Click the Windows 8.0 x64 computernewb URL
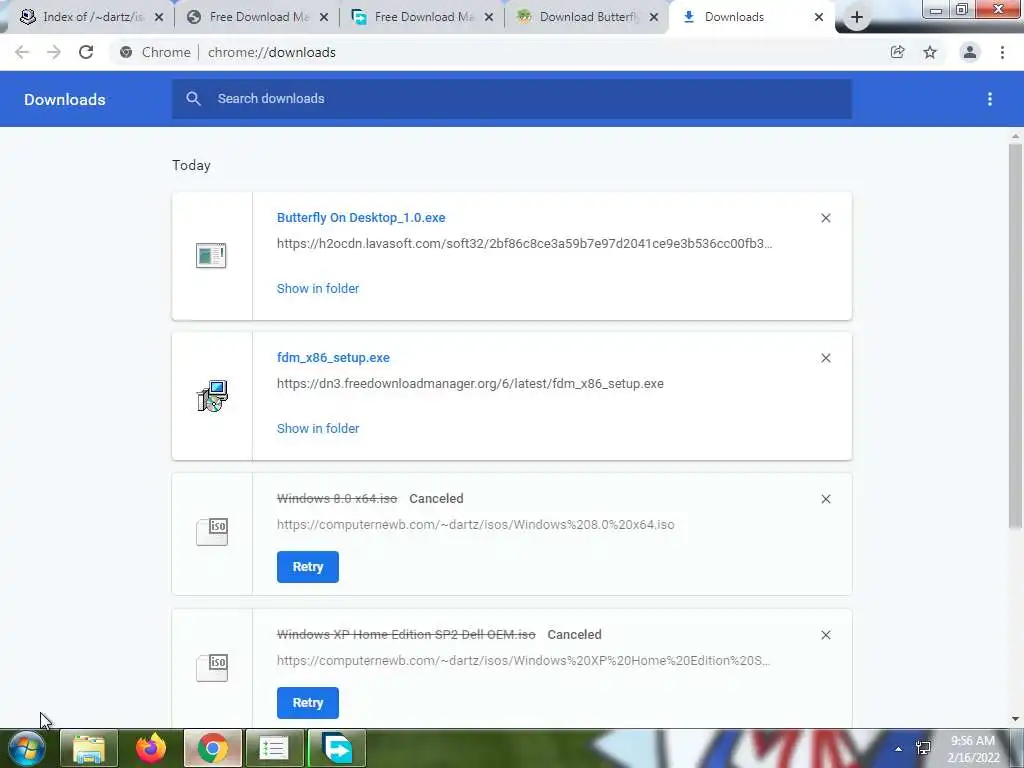The image size is (1024, 768). tap(475, 524)
